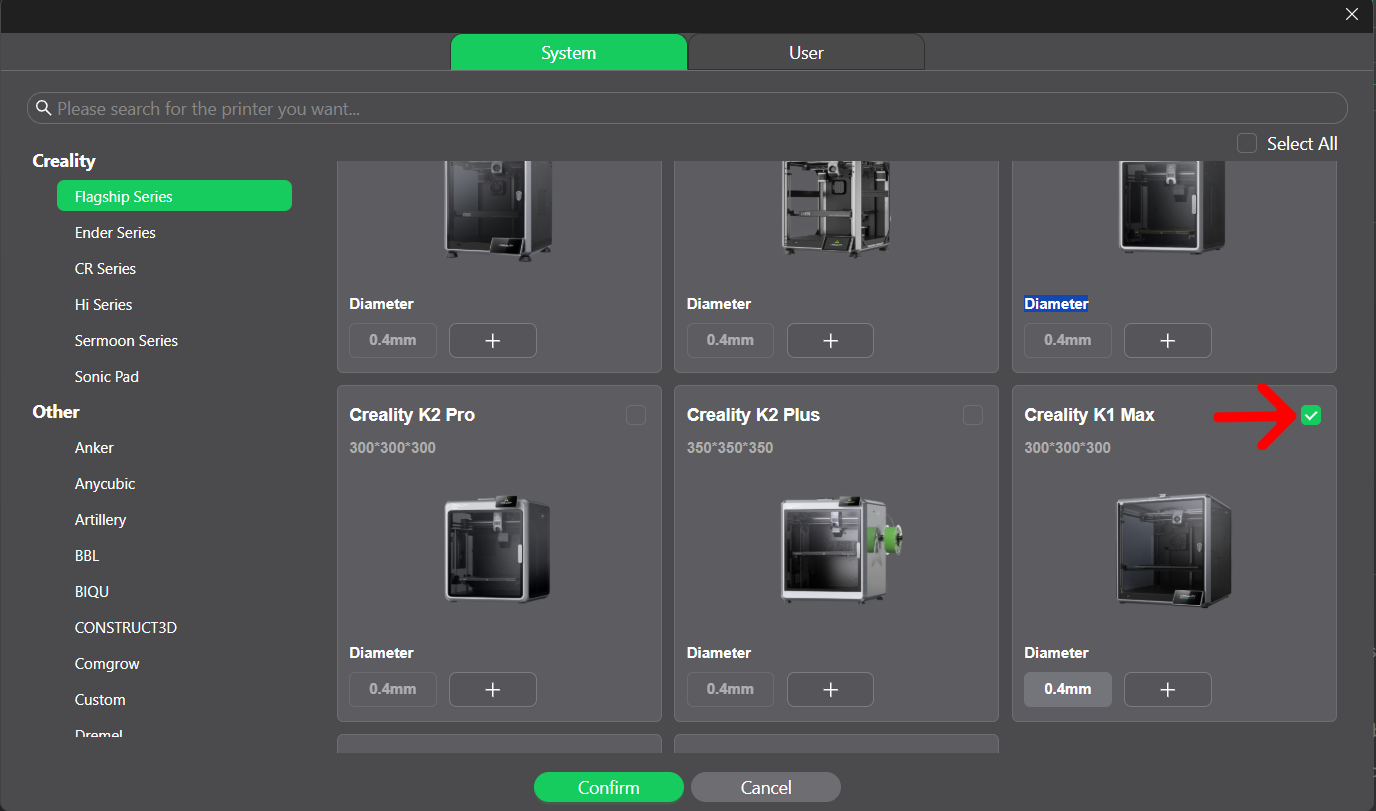Image resolution: width=1376 pixels, height=811 pixels.
Task: Check the Creality K2 Plus checkbox
Action: pyautogui.click(x=973, y=415)
